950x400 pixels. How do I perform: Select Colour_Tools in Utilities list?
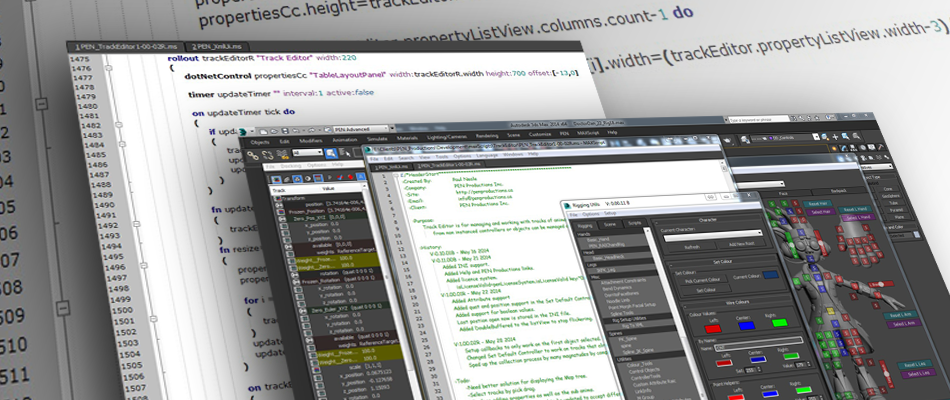tap(640, 364)
